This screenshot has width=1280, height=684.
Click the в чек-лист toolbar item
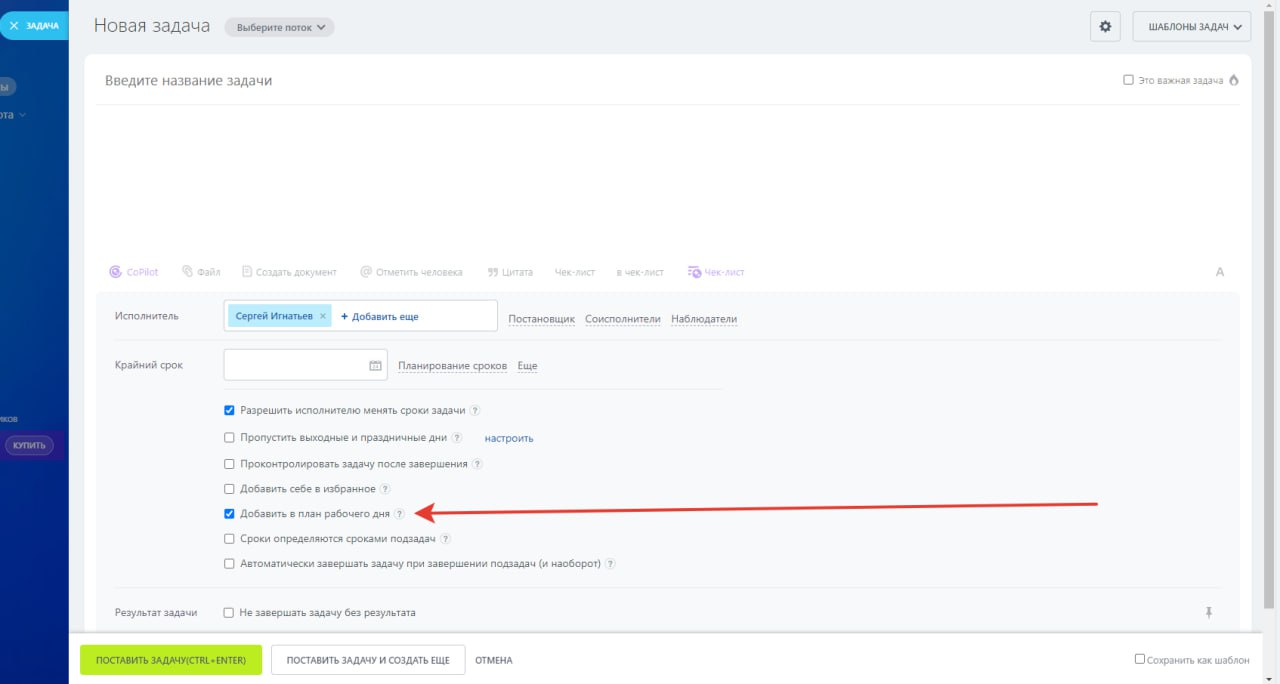pyautogui.click(x=640, y=272)
